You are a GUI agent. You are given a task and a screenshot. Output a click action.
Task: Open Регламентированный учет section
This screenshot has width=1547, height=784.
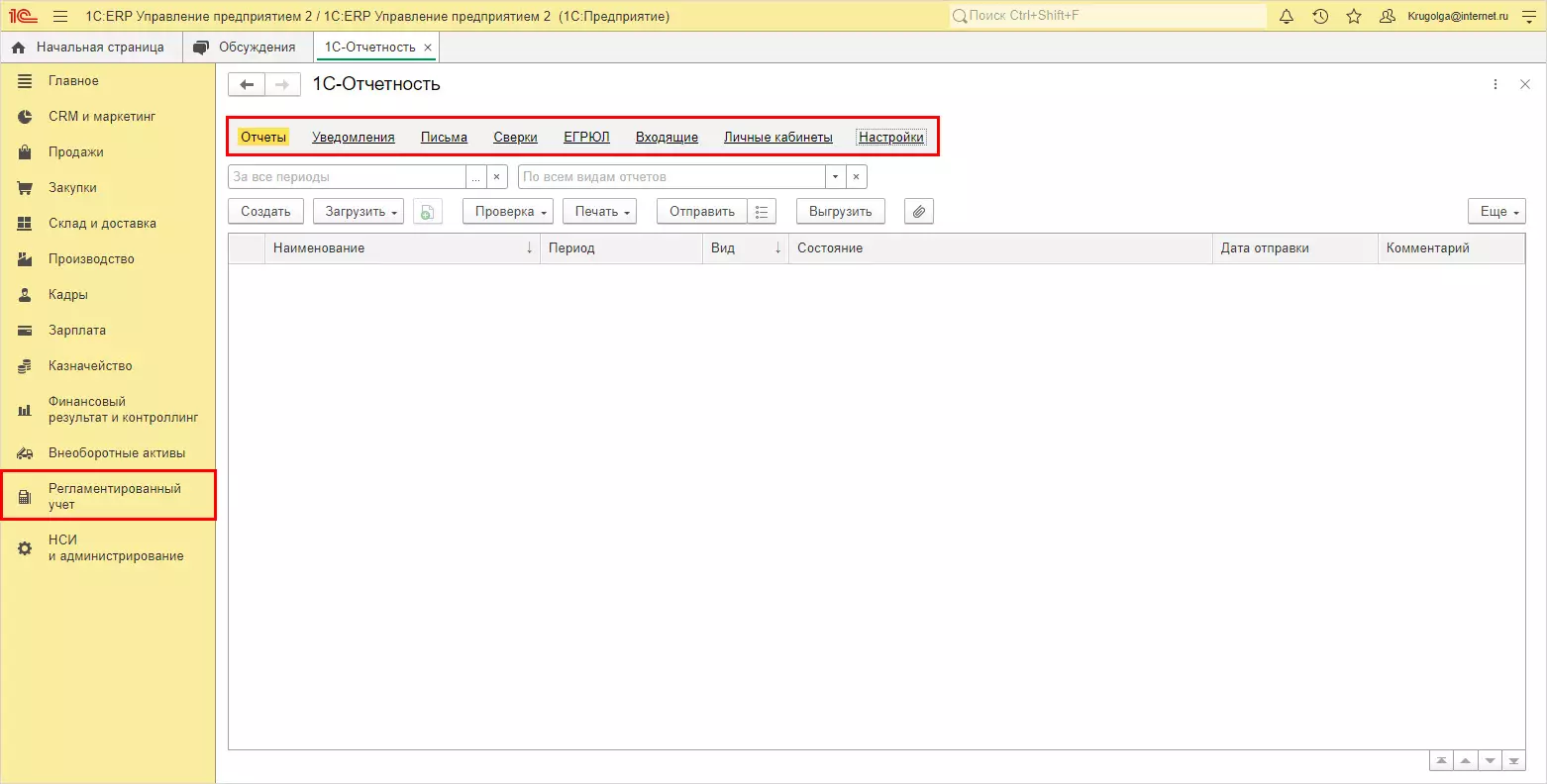point(108,497)
